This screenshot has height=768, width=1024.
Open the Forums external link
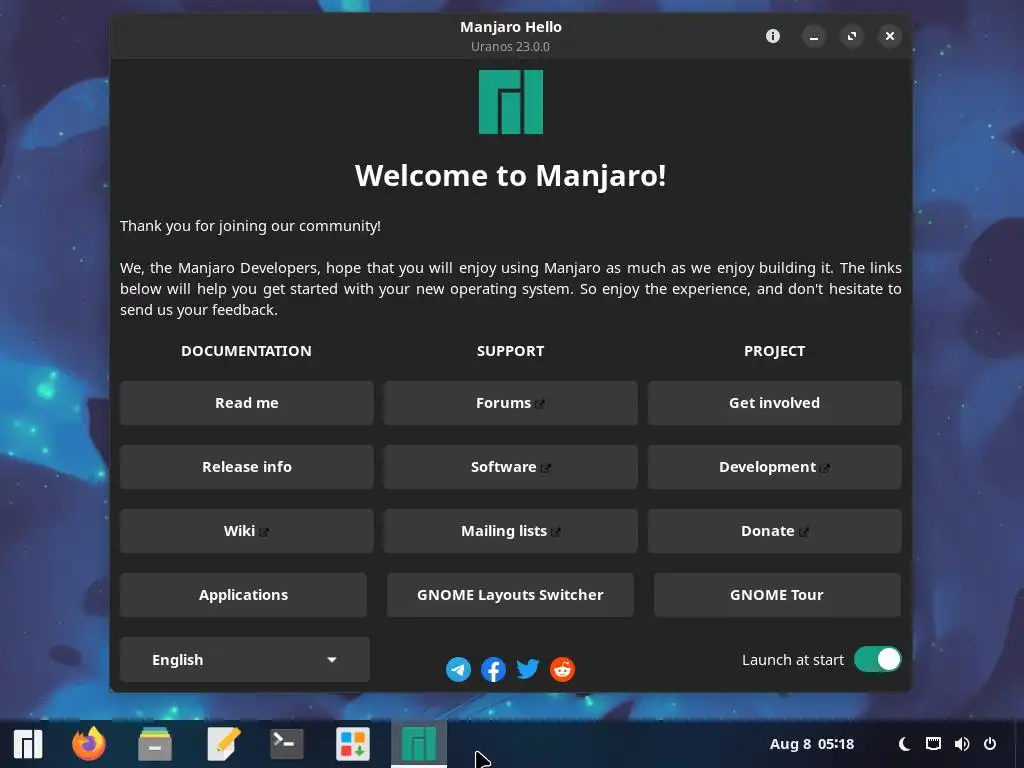click(x=511, y=403)
